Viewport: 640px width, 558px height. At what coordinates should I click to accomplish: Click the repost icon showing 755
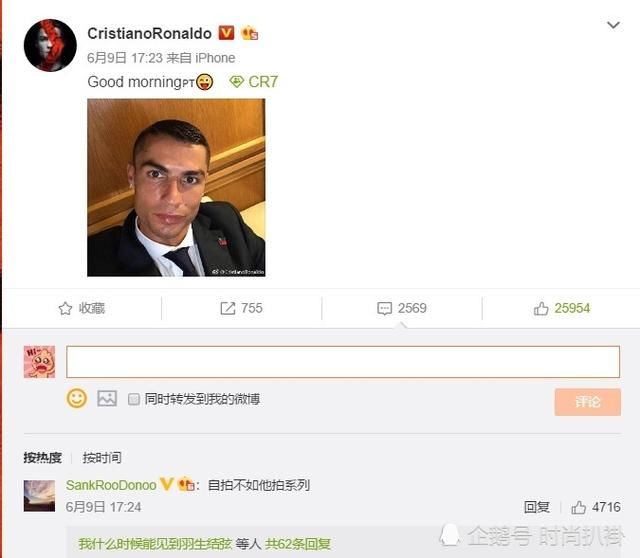(x=228, y=308)
